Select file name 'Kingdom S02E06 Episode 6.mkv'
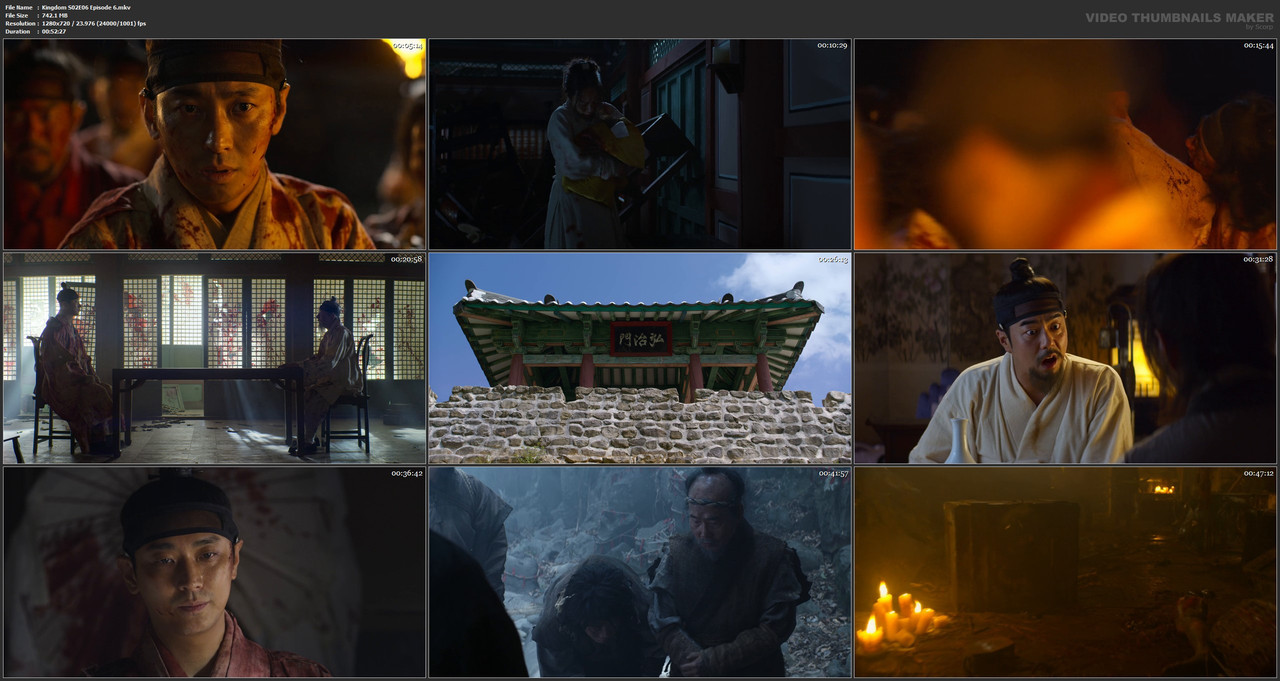 coord(86,7)
